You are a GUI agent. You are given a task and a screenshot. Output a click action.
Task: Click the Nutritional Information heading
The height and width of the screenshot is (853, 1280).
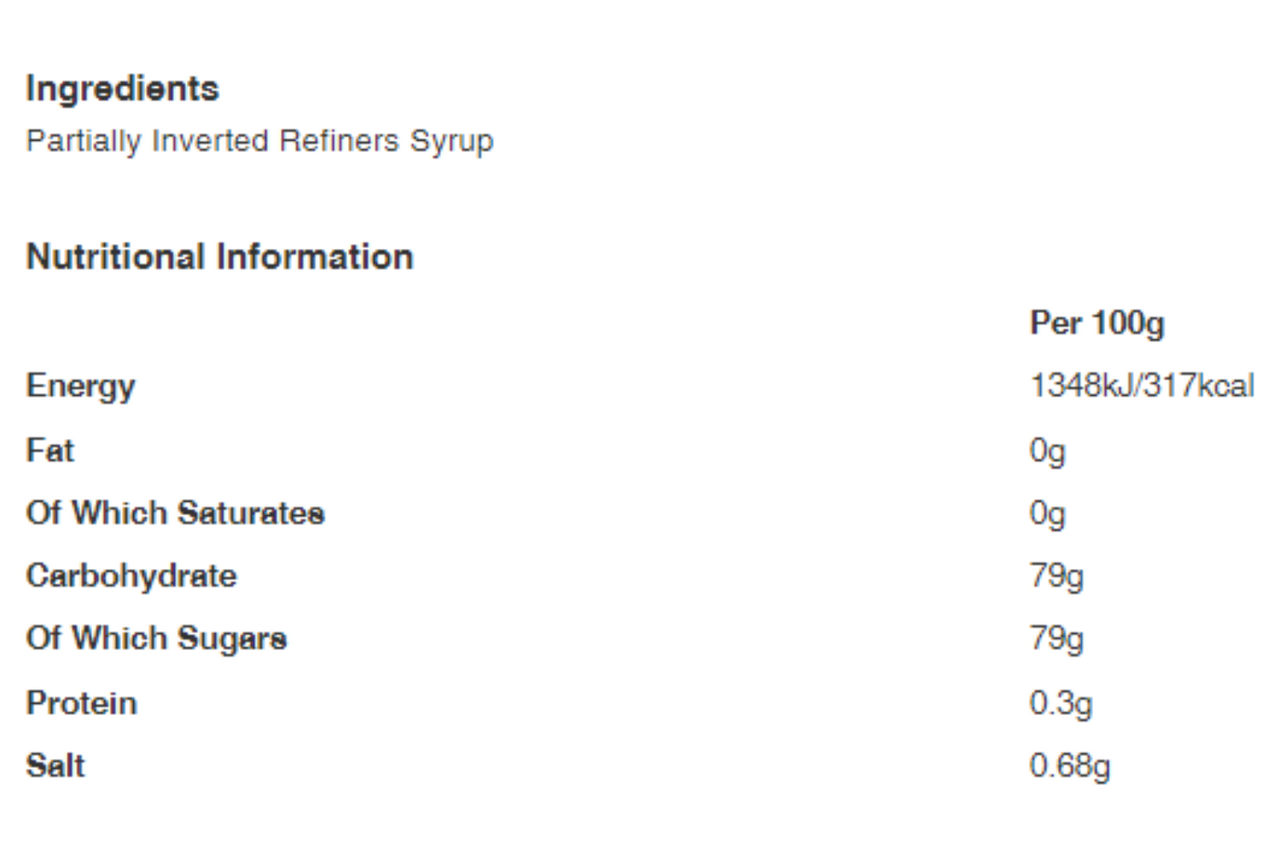219,257
